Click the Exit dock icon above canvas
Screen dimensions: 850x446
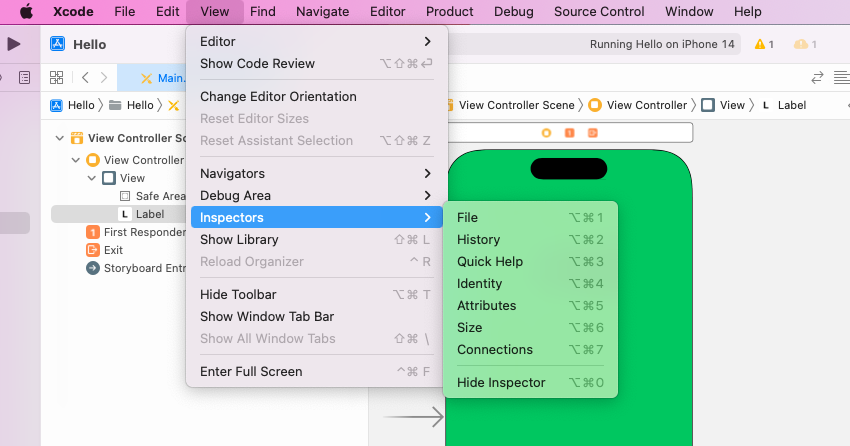[593, 133]
